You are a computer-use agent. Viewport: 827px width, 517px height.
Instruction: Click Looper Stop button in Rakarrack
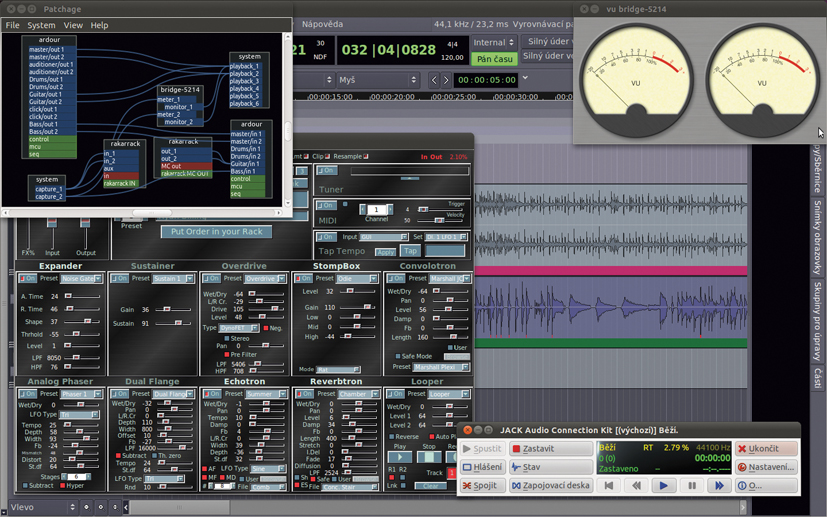(429, 457)
